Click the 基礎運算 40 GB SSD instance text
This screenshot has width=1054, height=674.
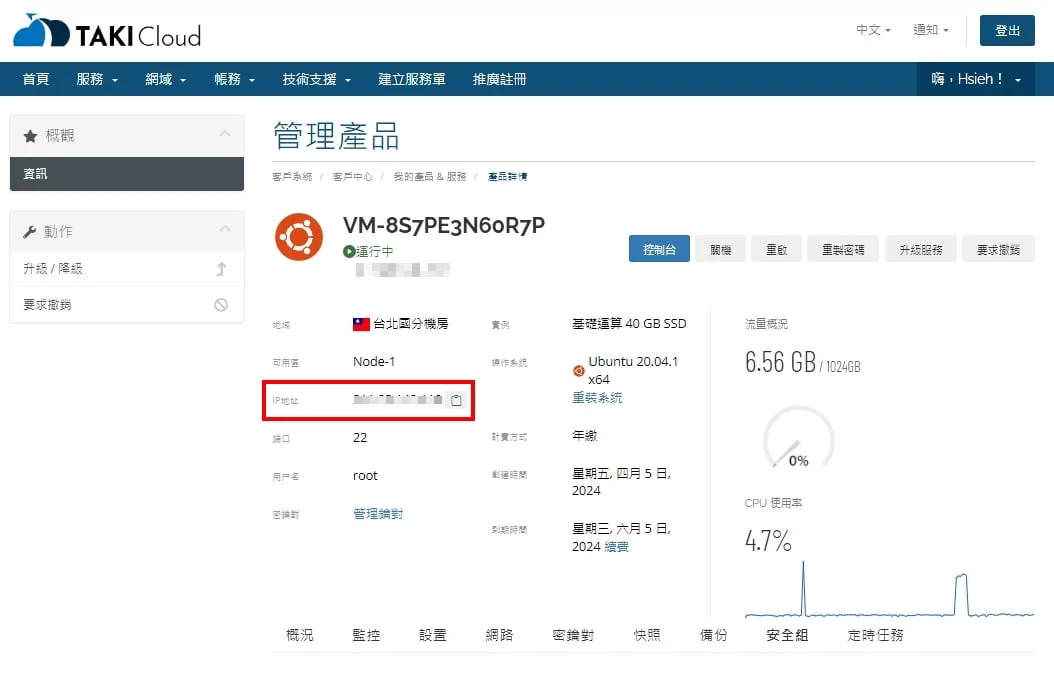coord(629,323)
